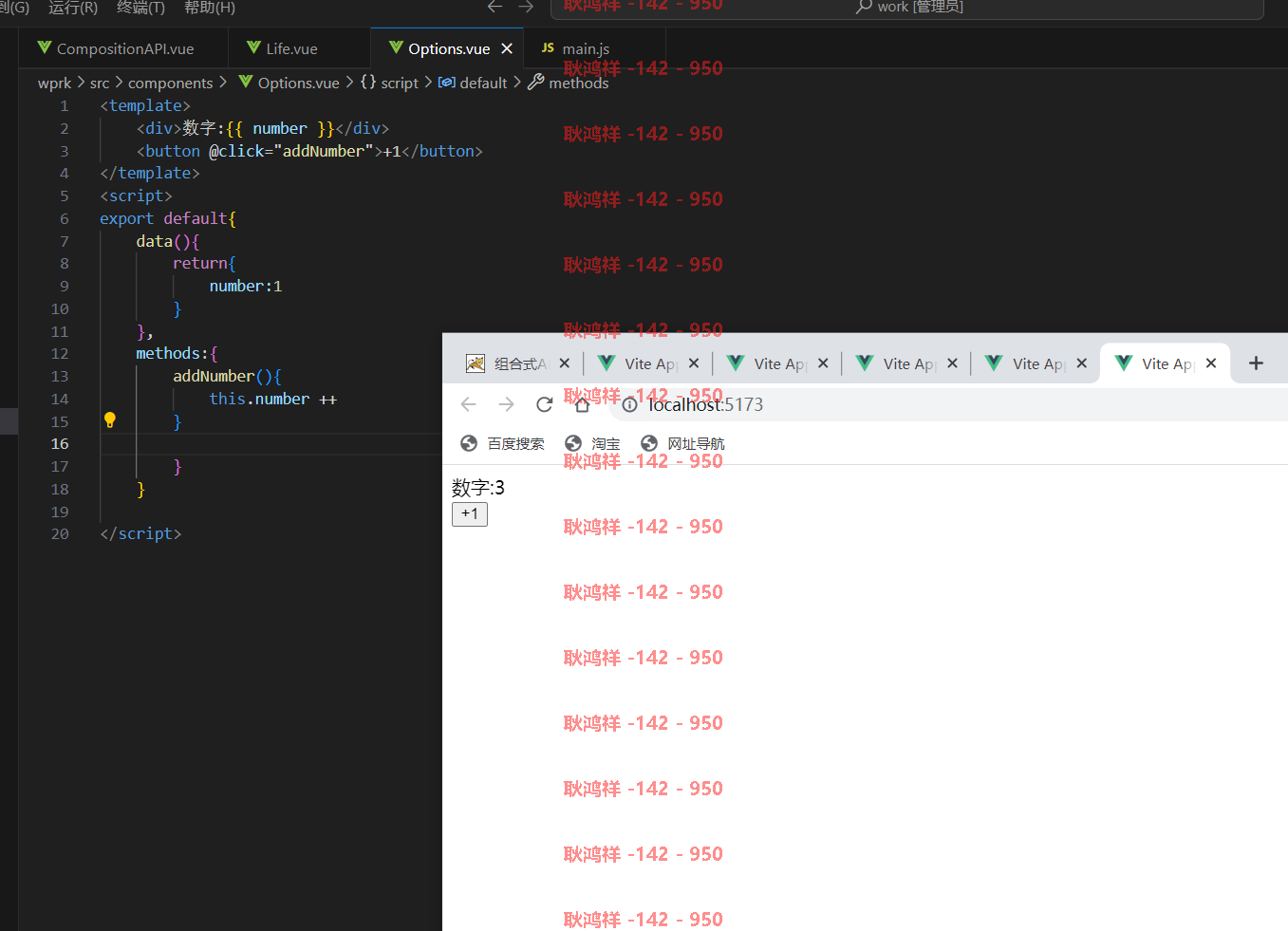Click the this.number ++ statement
The image size is (1288, 931).
(x=273, y=400)
